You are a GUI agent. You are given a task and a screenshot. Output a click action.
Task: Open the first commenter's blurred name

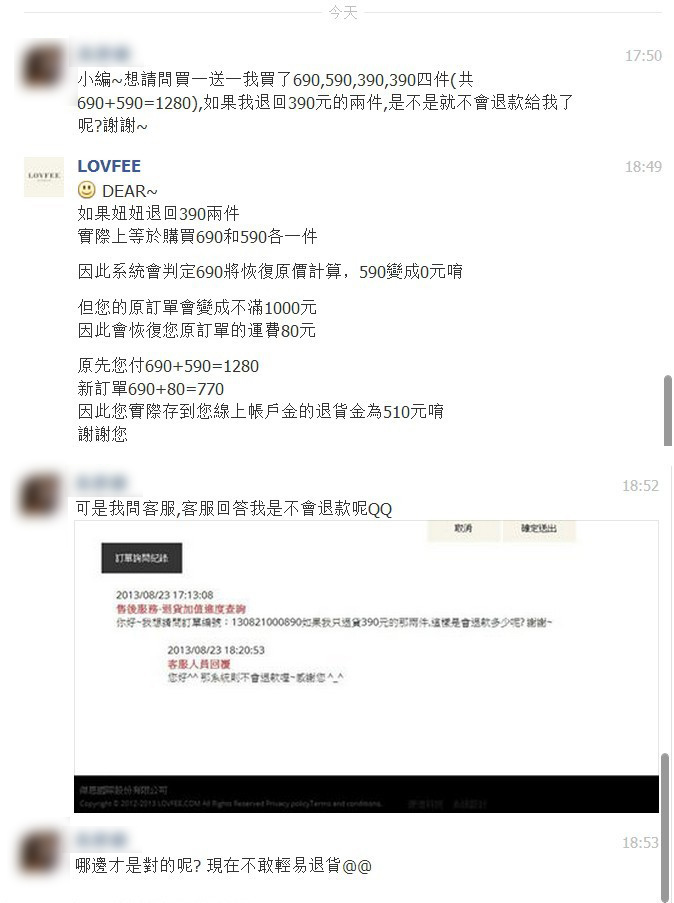click(x=104, y=54)
